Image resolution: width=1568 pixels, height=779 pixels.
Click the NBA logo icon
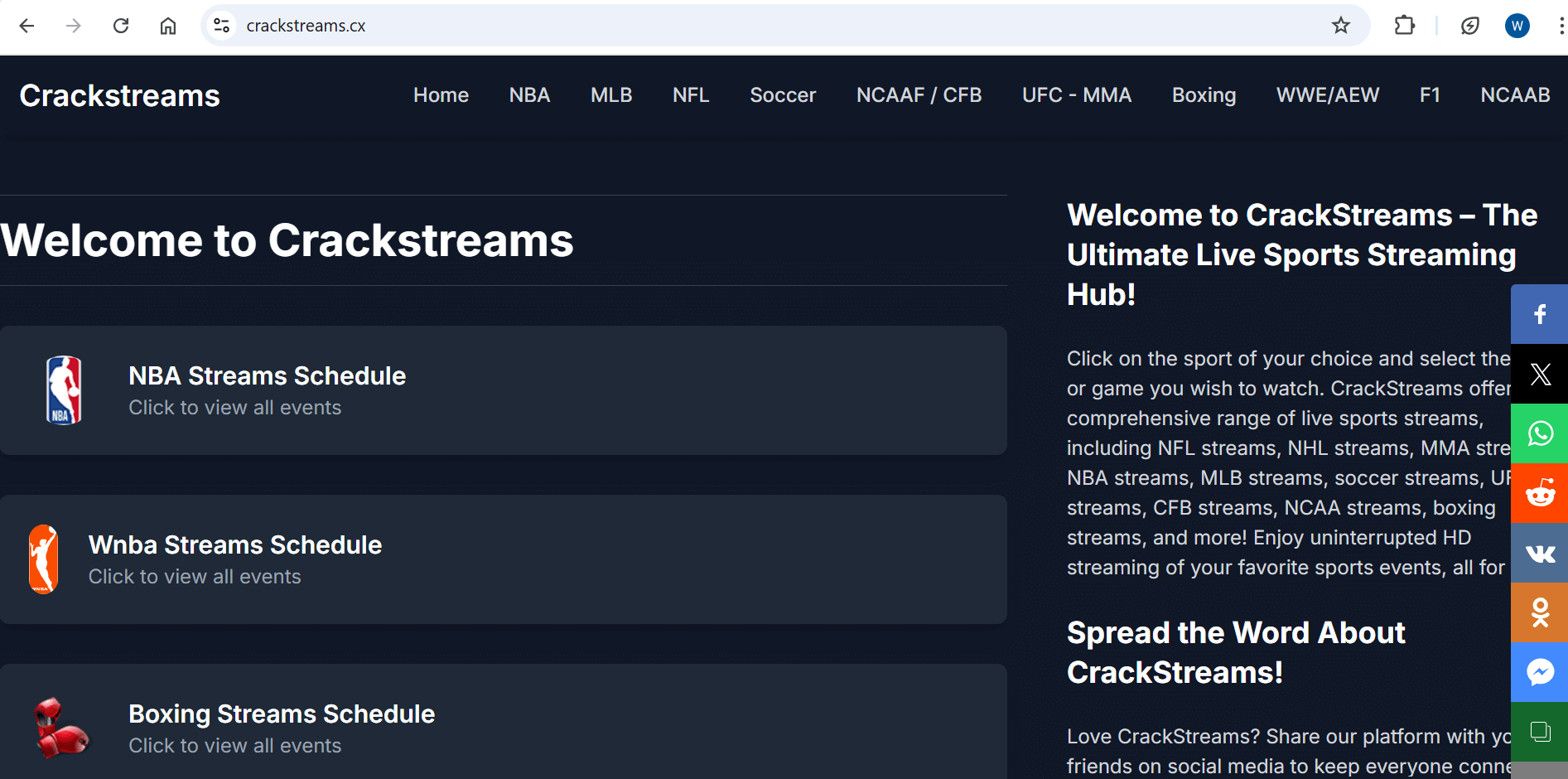64,390
